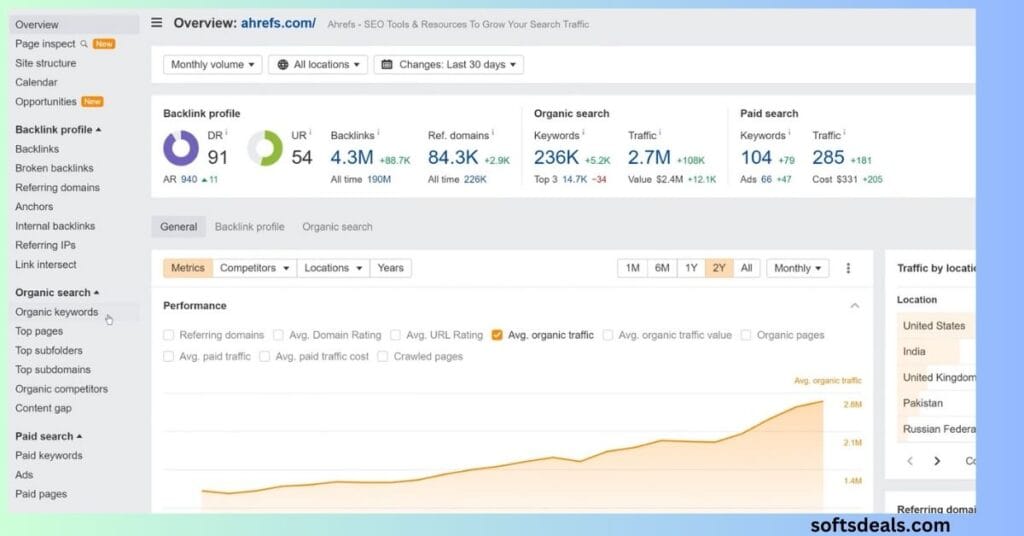Viewport: 1024px width, 536px height.
Task: Select Pakistan location row
Action: click(936, 403)
